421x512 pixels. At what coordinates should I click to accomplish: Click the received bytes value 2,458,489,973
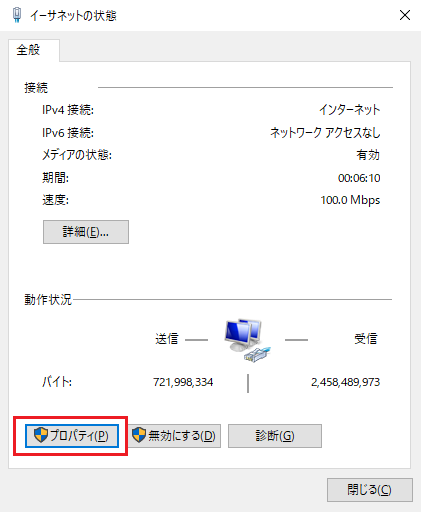pyautogui.click(x=345, y=382)
